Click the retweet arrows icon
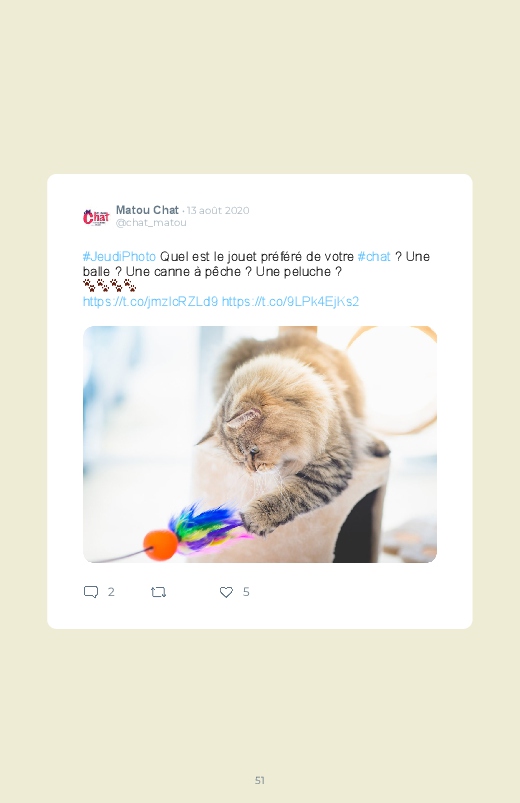Viewport: 520px width, 803px height. [158, 592]
